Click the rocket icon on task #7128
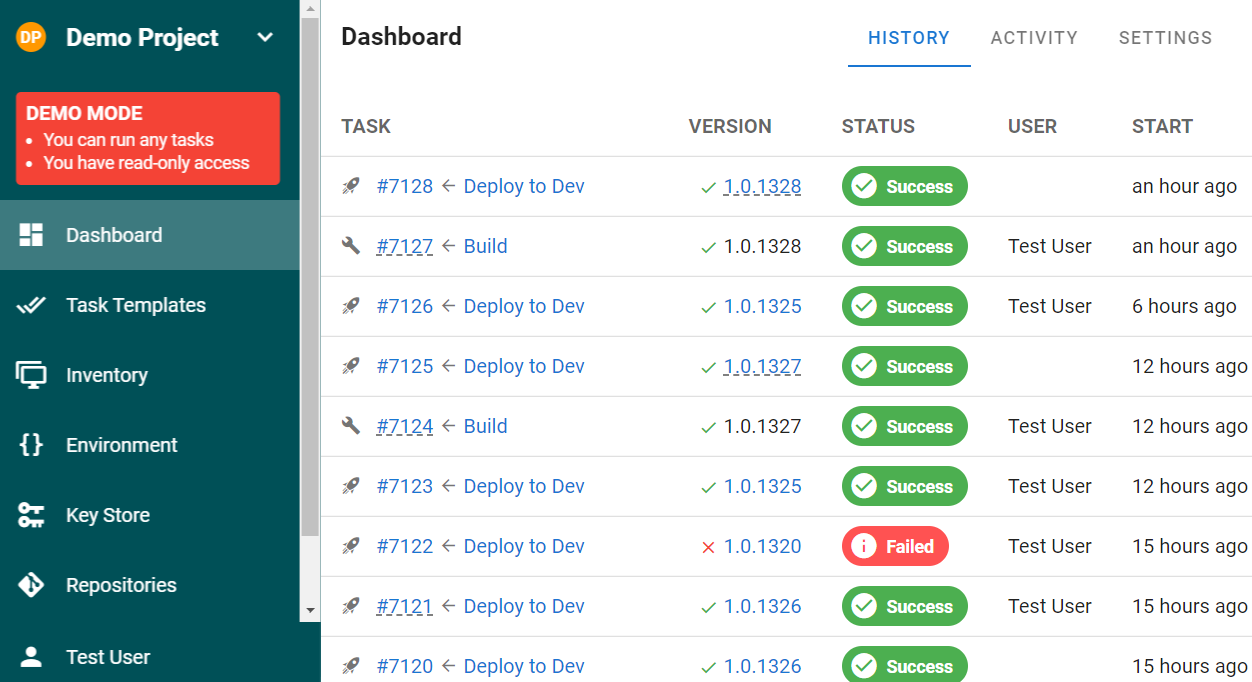The width and height of the screenshot is (1252, 682). [350, 186]
